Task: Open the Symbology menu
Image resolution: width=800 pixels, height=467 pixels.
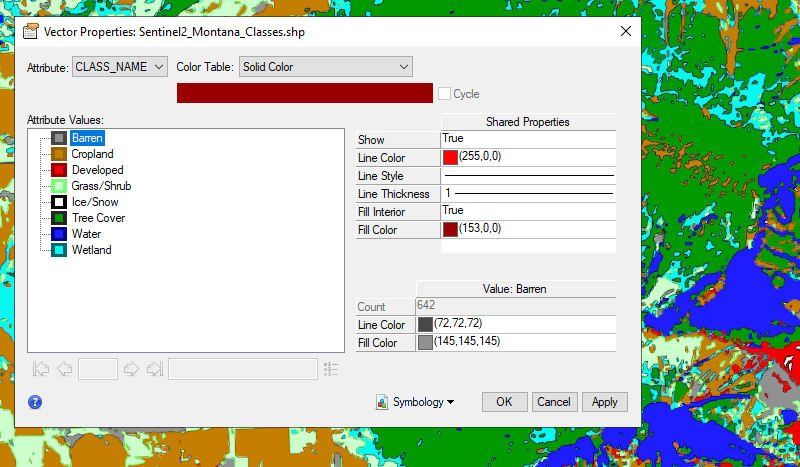Action: pyautogui.click(x=415, y=402)
